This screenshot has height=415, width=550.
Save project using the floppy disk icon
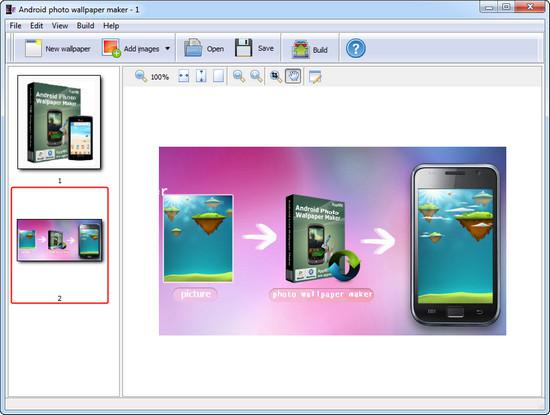[x=243, y=48]
